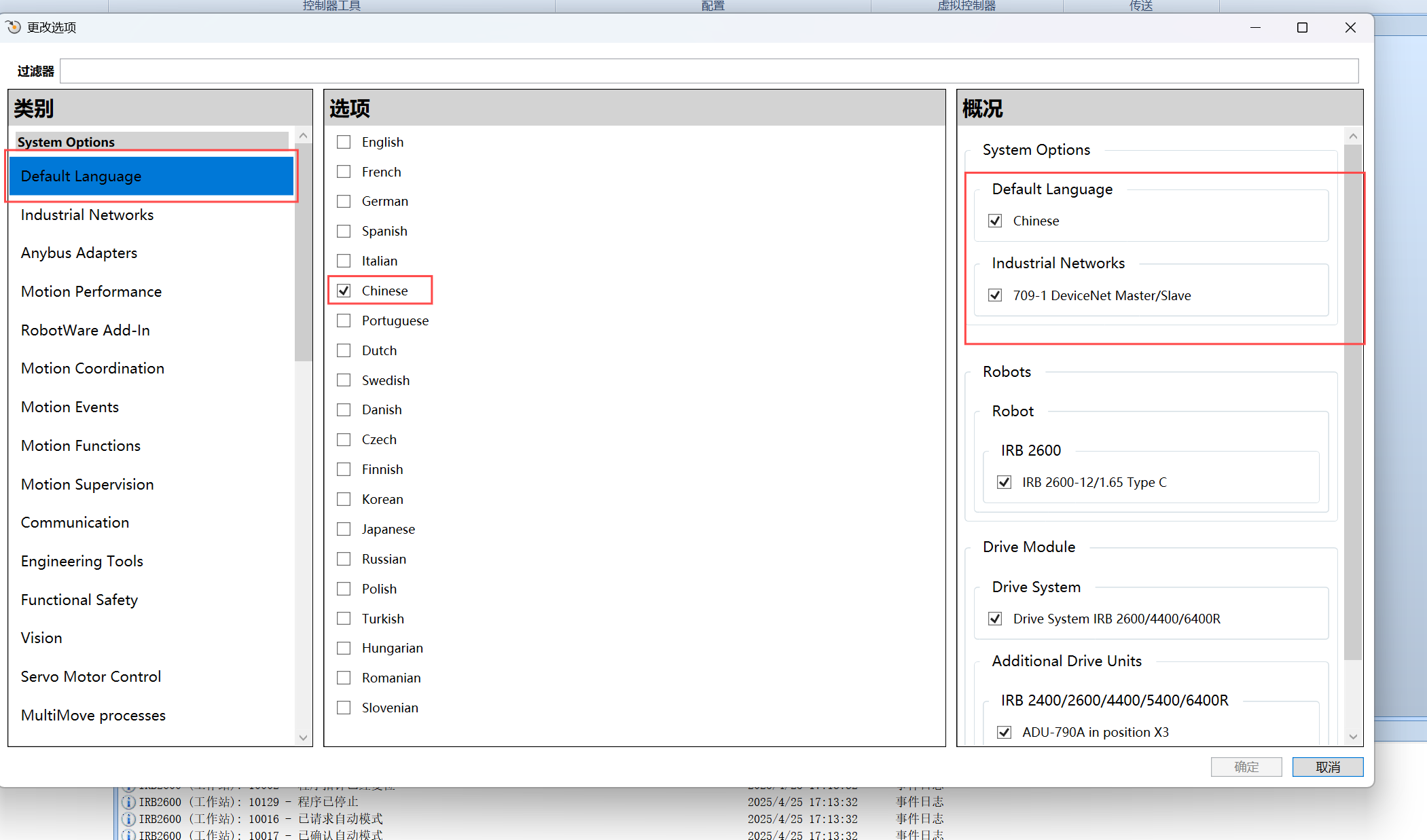This screenshot has width=1427, height=840.
Task: Select Industrial Networks category
Action: [x=87, y=215]
